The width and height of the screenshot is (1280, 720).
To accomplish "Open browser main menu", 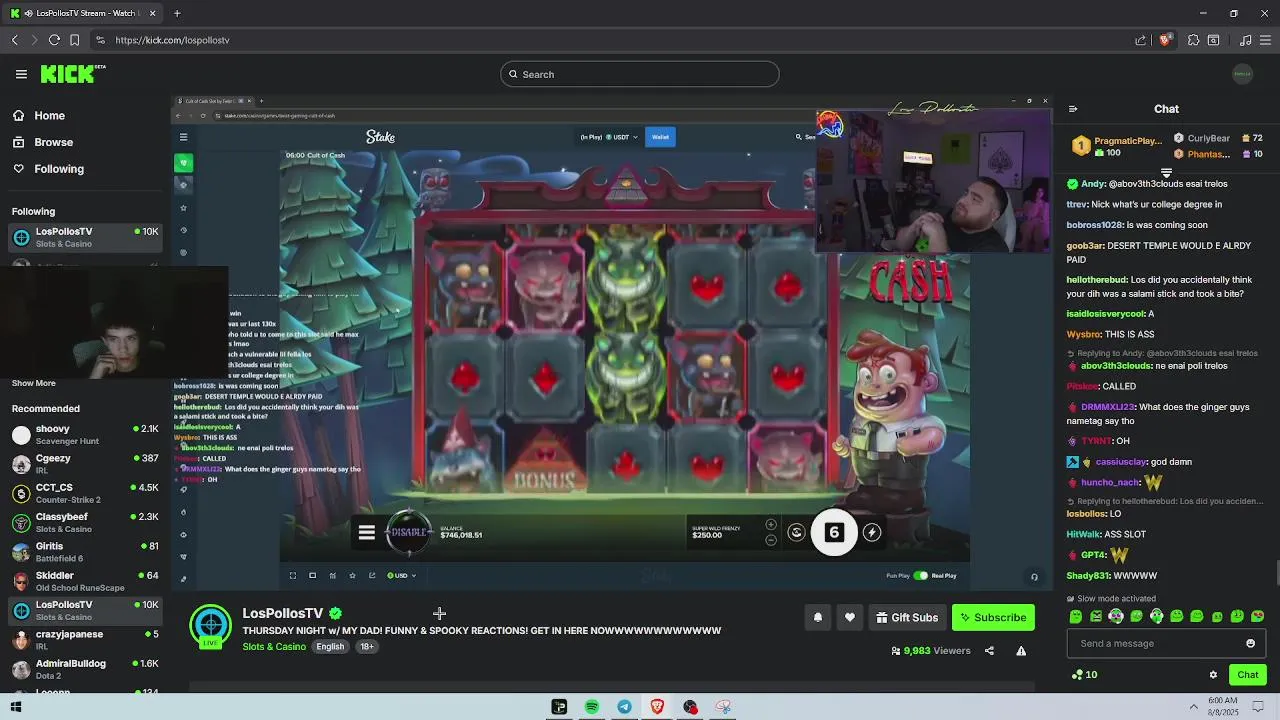I will 1265,40.
